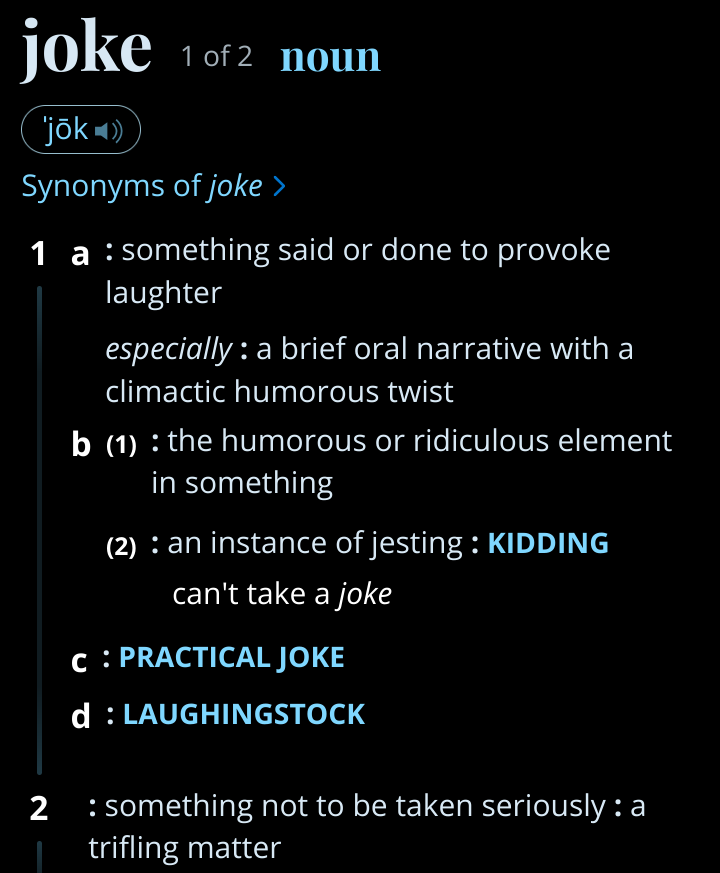Click the example phrase "can't take a joke"
Screen dimensions: 720x873
[x=282, y=594]
